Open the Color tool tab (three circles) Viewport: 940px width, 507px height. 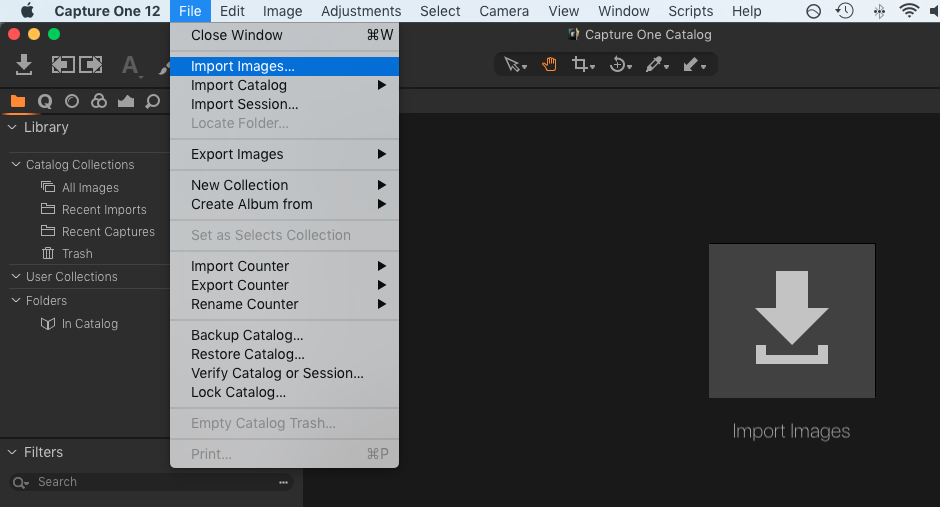pos(98,101)
